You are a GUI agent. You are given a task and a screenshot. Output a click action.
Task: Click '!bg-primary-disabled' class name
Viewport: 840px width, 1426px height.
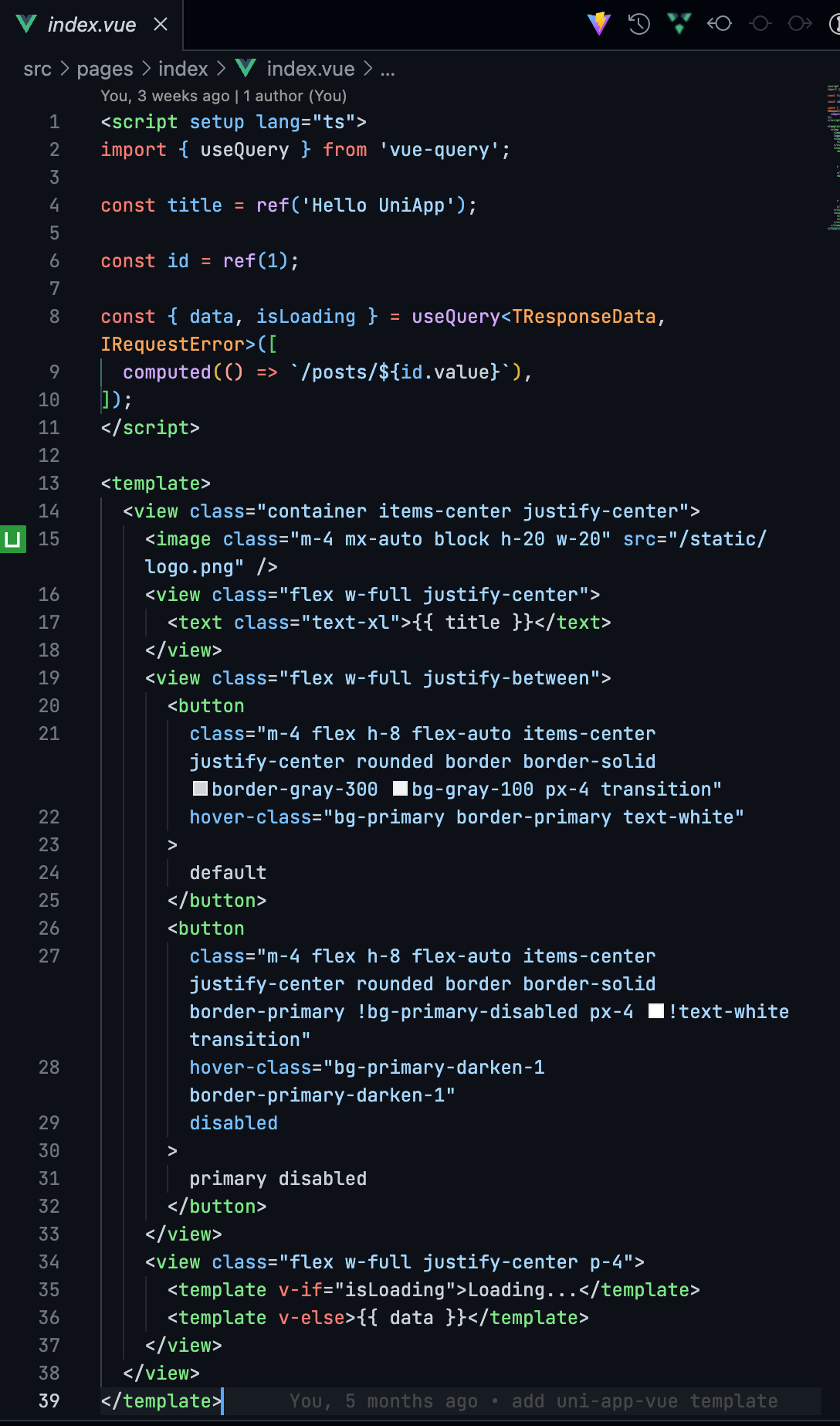point(467,1012)
